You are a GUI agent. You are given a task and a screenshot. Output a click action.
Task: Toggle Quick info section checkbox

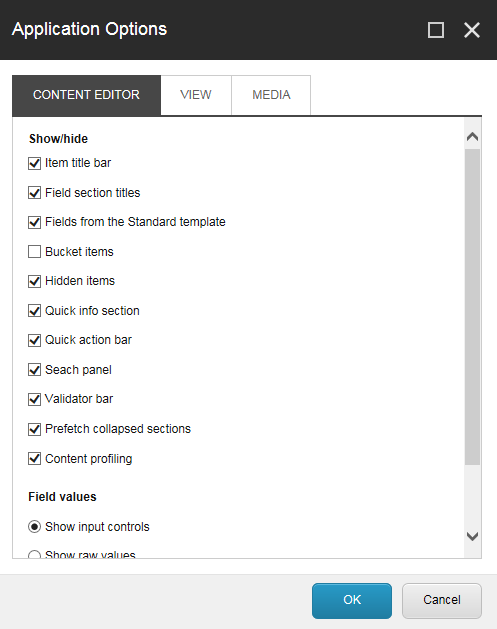34,311
